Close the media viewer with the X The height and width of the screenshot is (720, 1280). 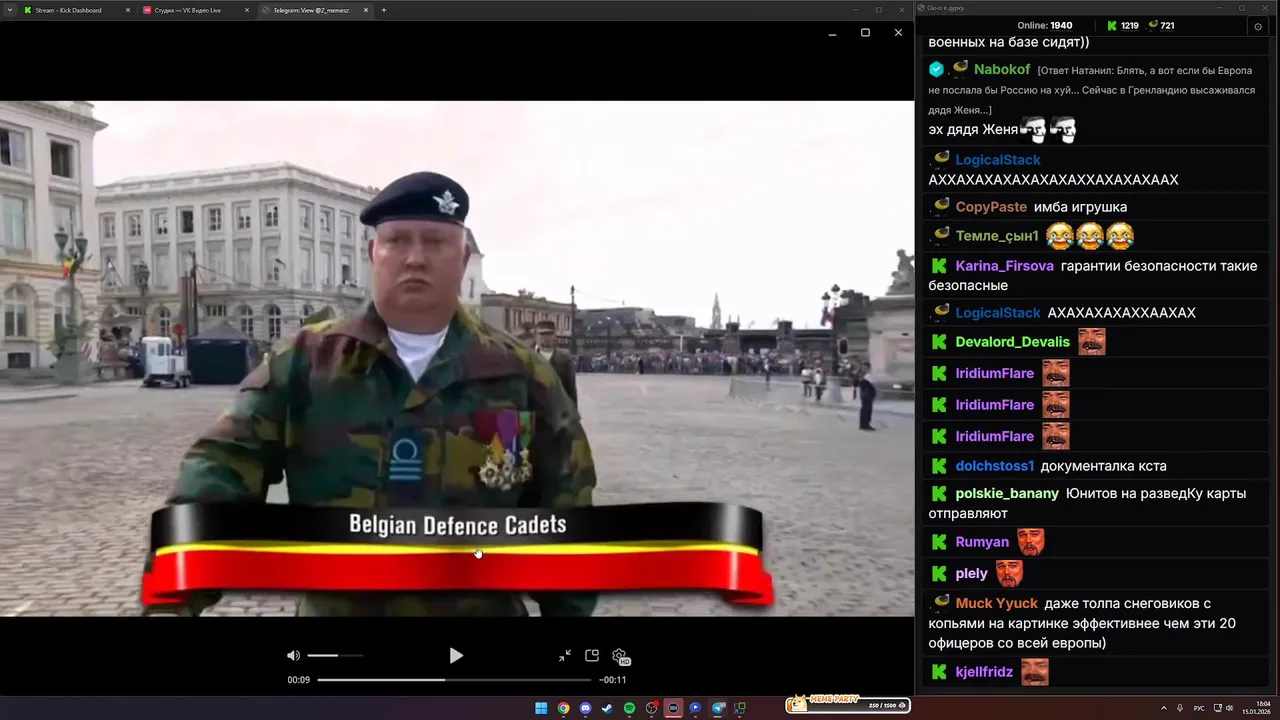(898, 32)
